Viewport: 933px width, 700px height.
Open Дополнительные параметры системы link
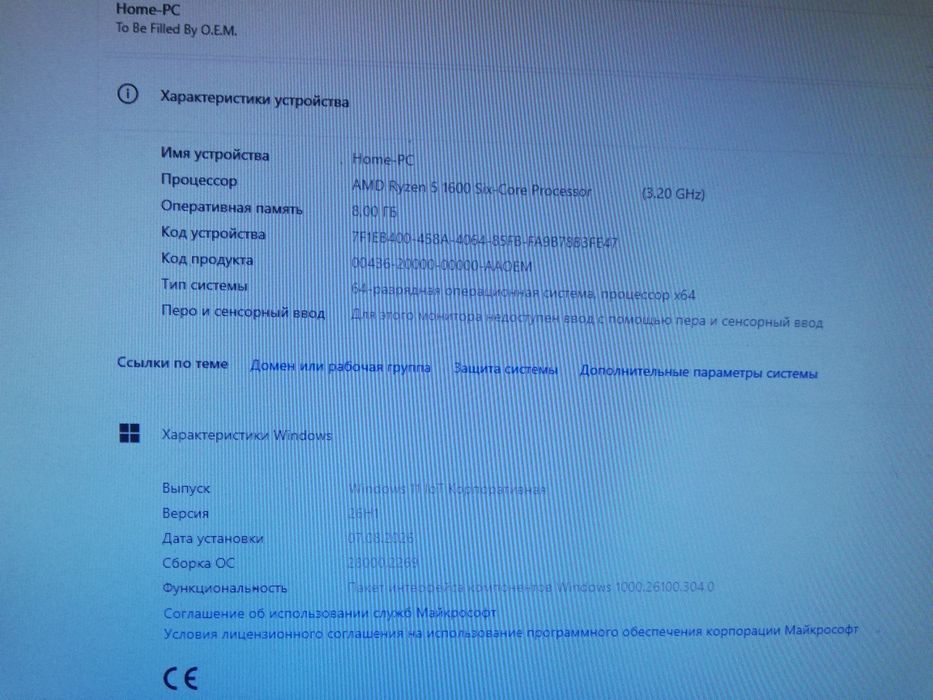(x=699, y=373)
